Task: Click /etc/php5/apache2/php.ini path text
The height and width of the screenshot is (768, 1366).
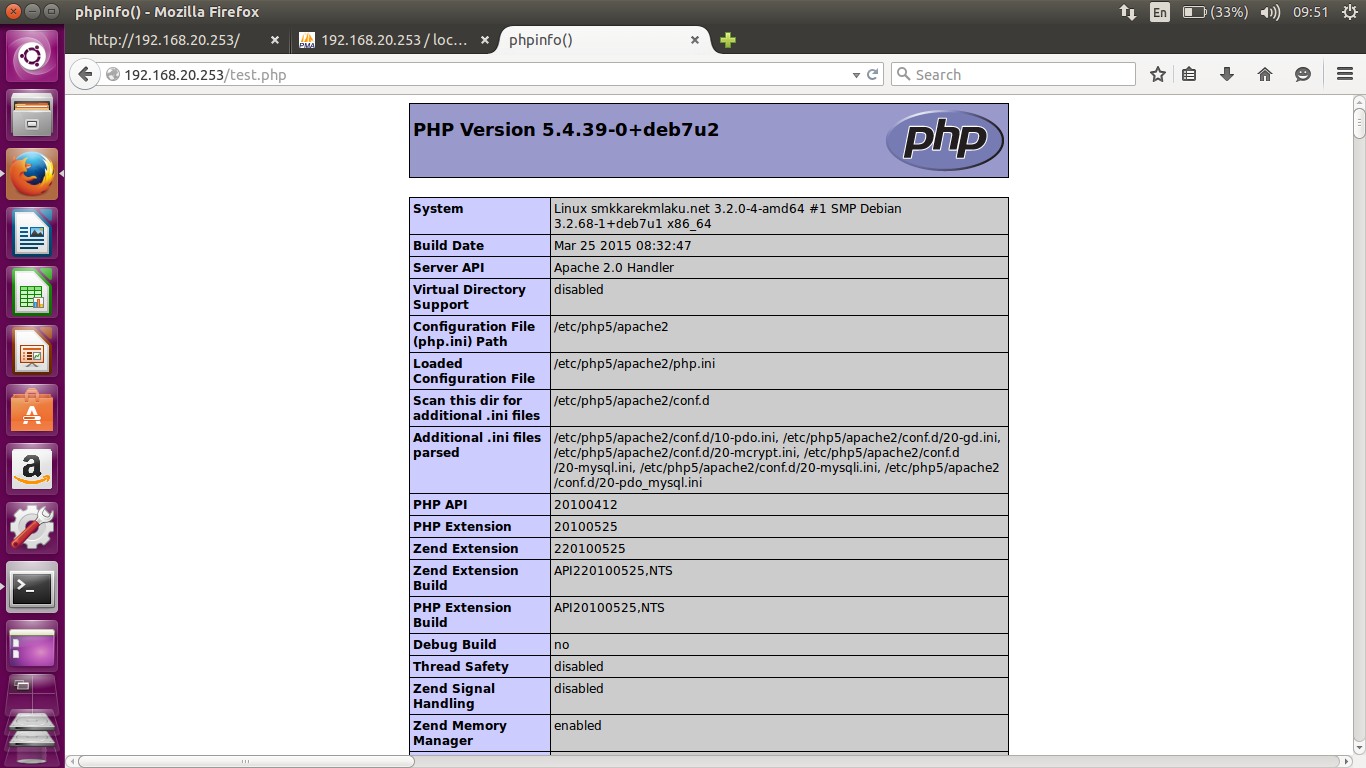Action: [635, 364]
